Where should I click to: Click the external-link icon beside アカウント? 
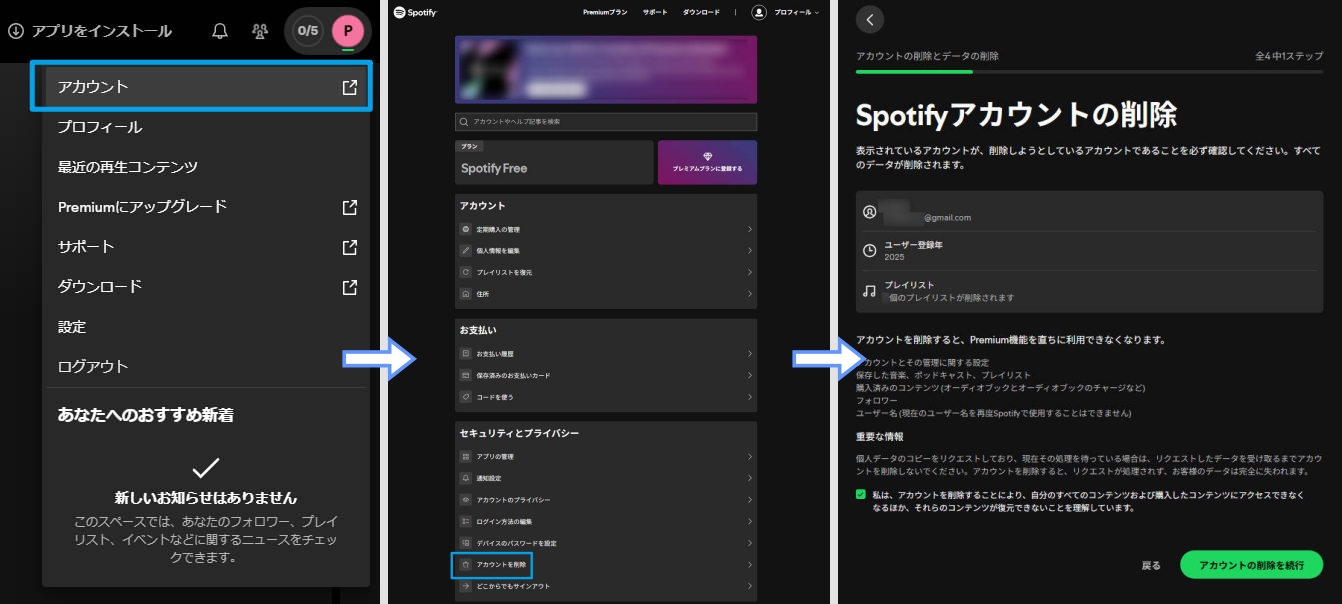point(349,87)
